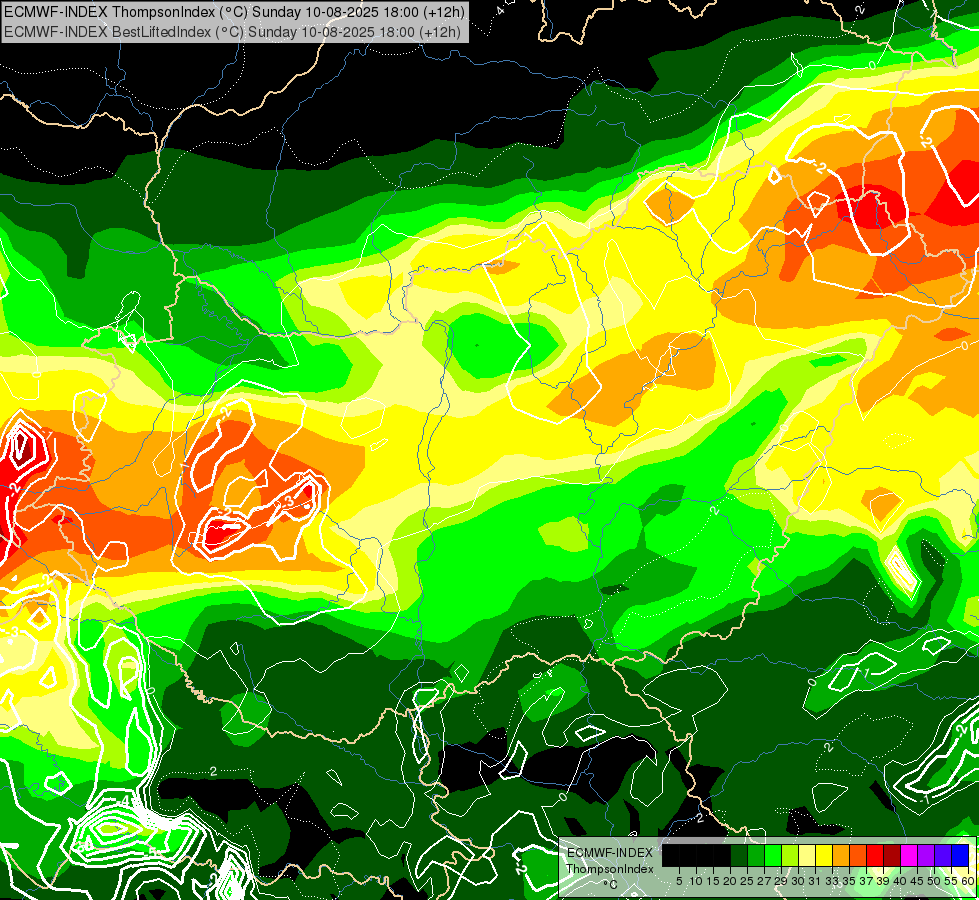
Task: Click the ECMWF-INDEX ThompsonIndex title line
Action: (x=235, y=12)
